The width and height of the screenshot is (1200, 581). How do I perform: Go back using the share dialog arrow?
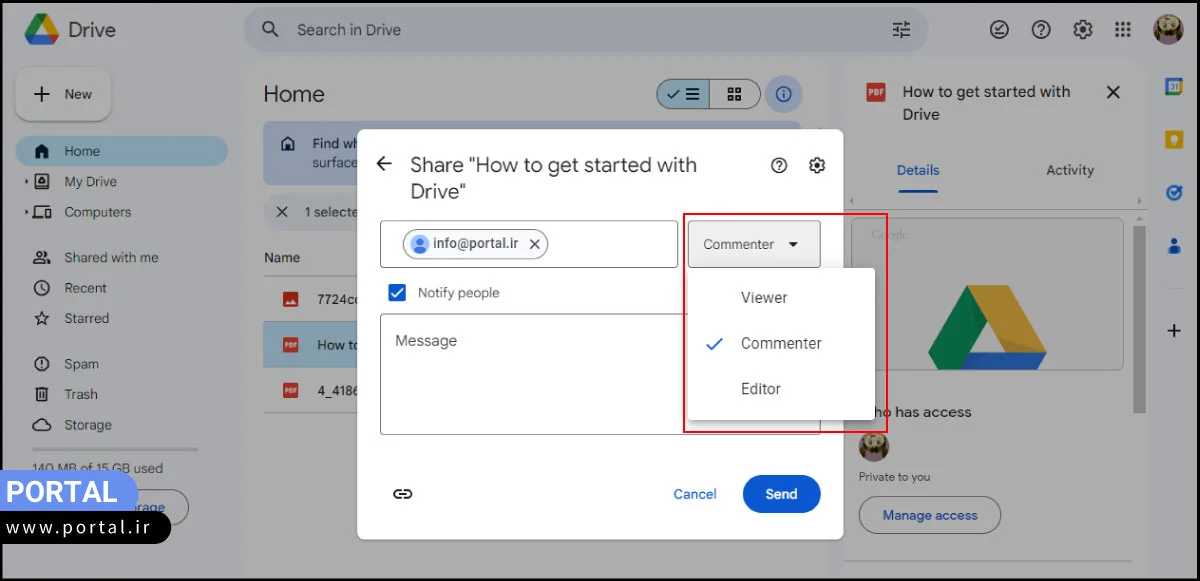pos(384,164)
